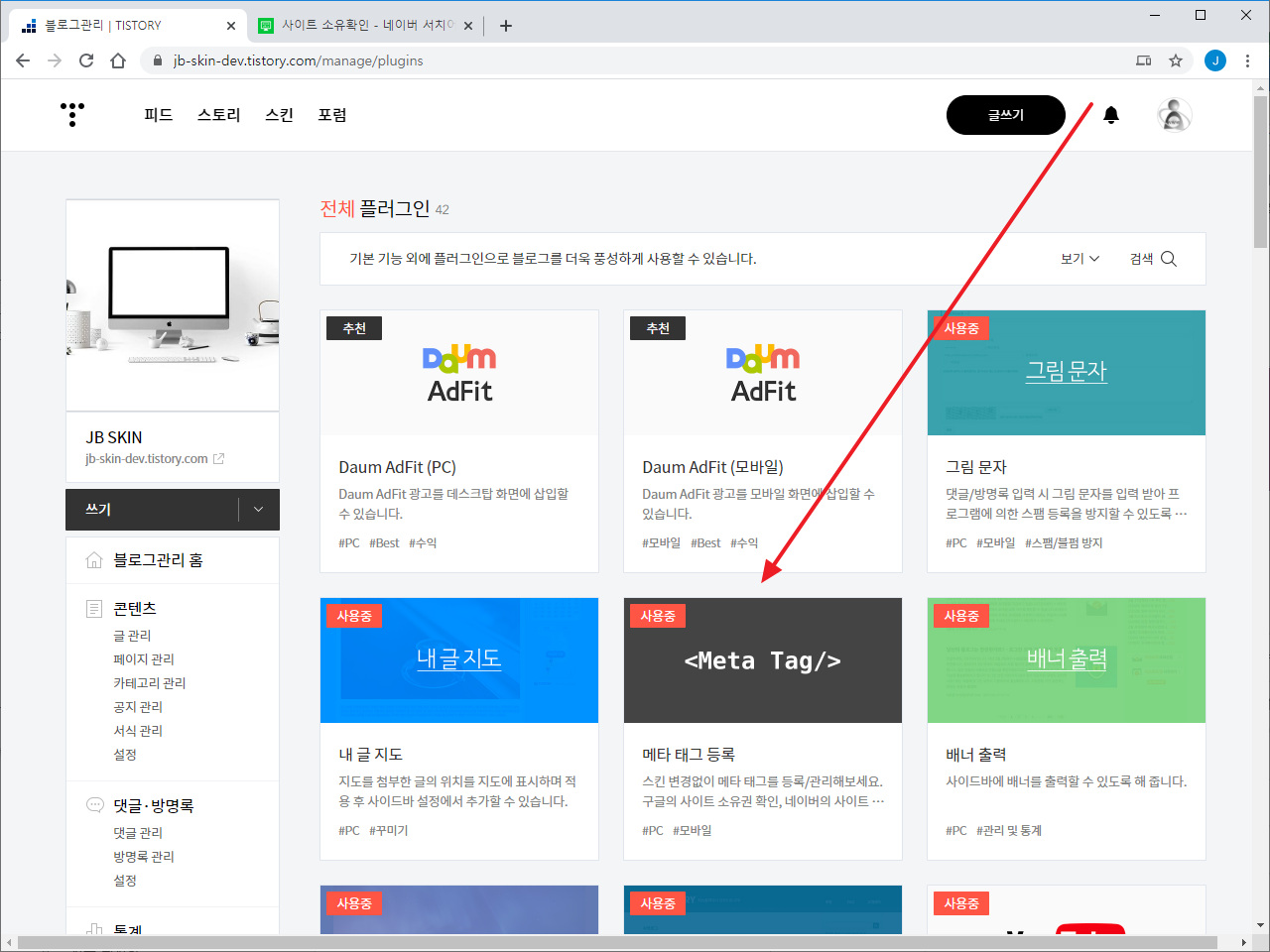Viewport: 1270px width, 952px height.
Task: Click the 쓰기 sidebar button
Action: [x=152, y=510]
